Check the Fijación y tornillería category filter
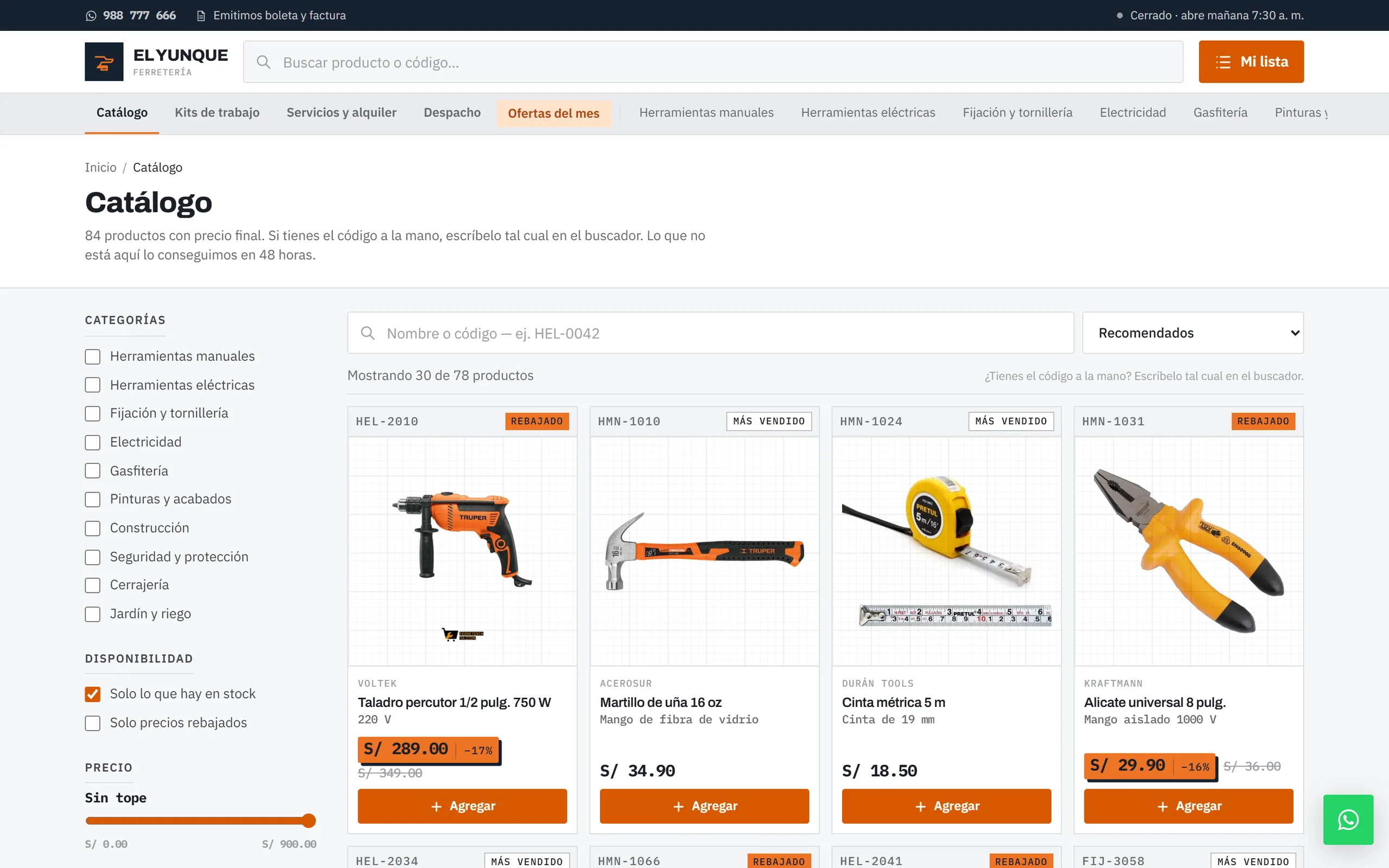Screen dimensions: 1389x868 coord(92,414)
